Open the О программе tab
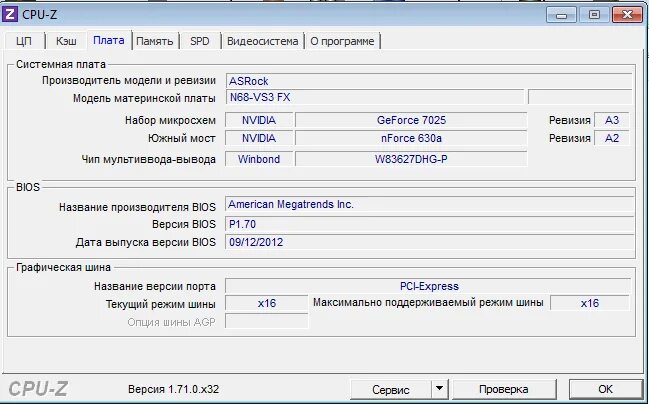649x404 pixels. click(342, 41)
